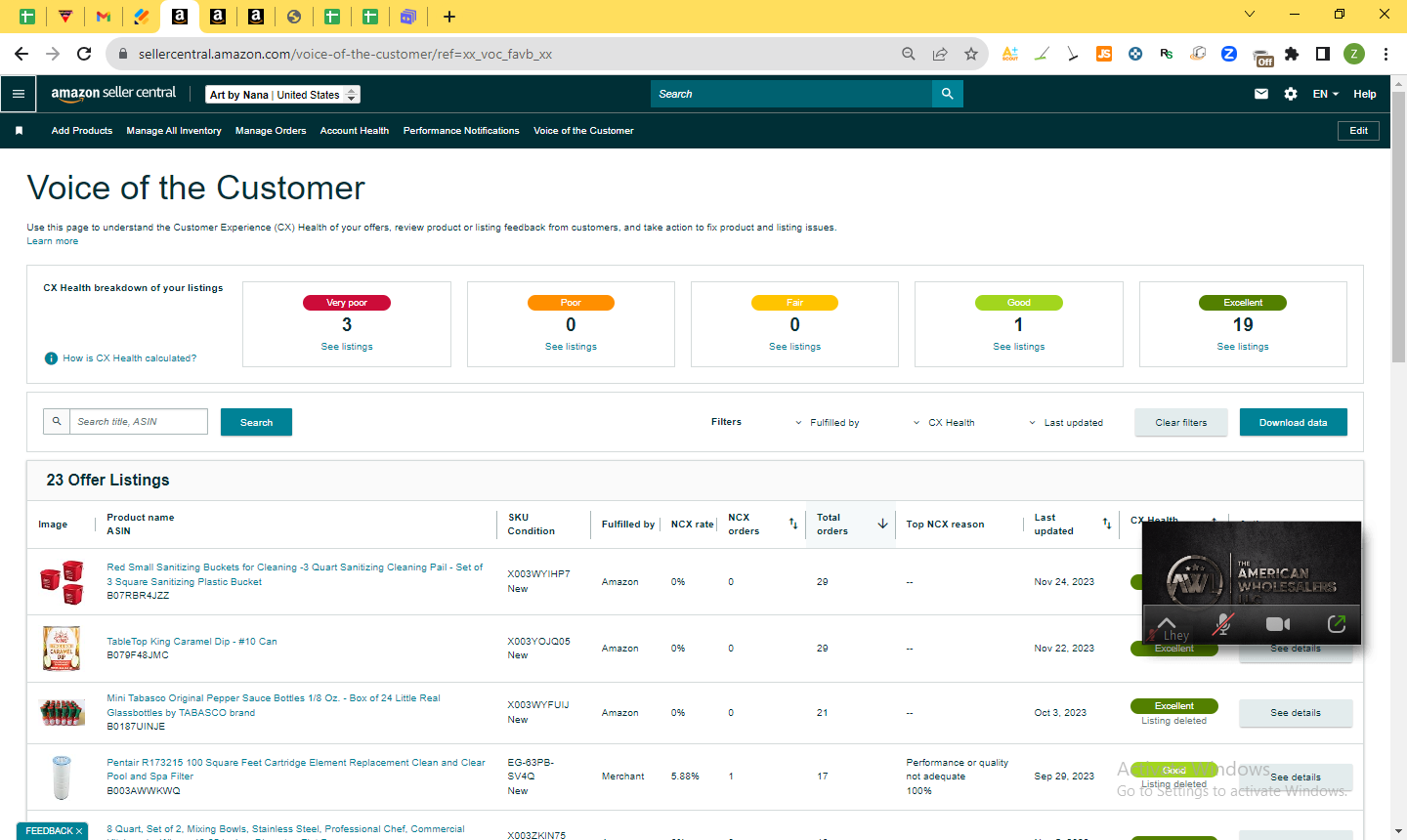Go to Manage All Inventory

coord(174,131)
